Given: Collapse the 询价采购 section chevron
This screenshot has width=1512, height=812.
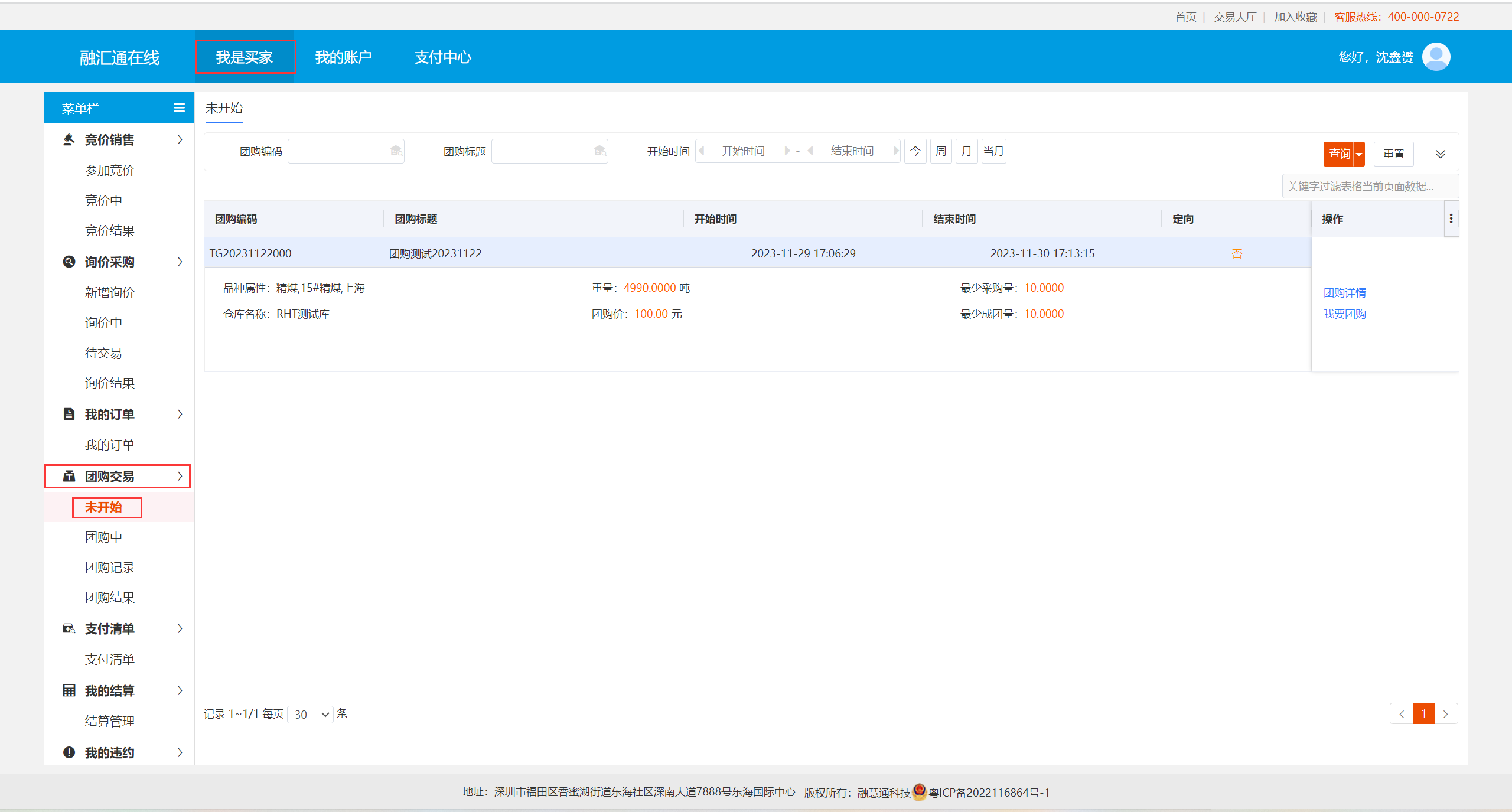Looking at the screenshot, I should (x=180, y=262).
